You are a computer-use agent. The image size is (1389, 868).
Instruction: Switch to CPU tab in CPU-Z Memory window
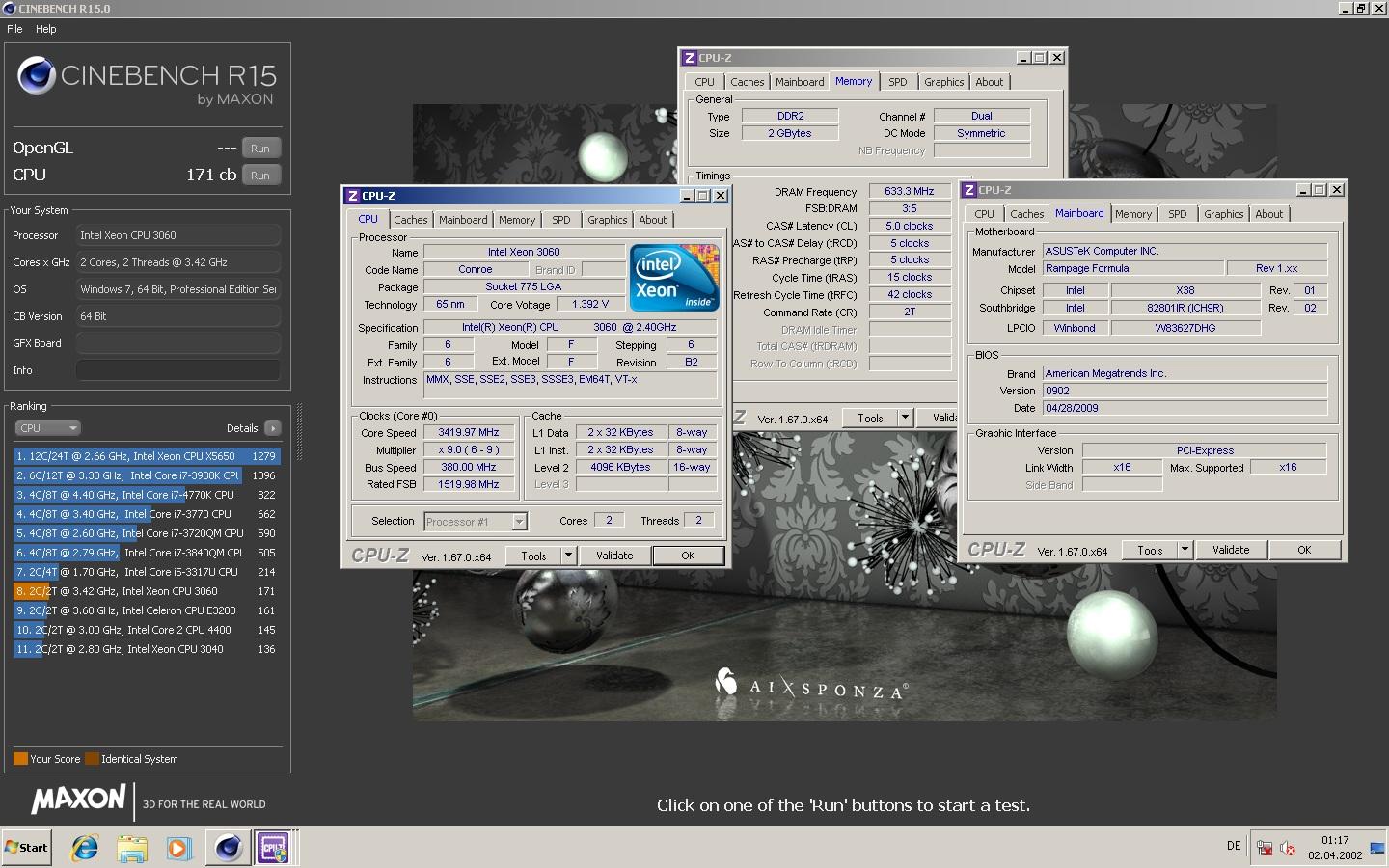[x=705, y=82]
